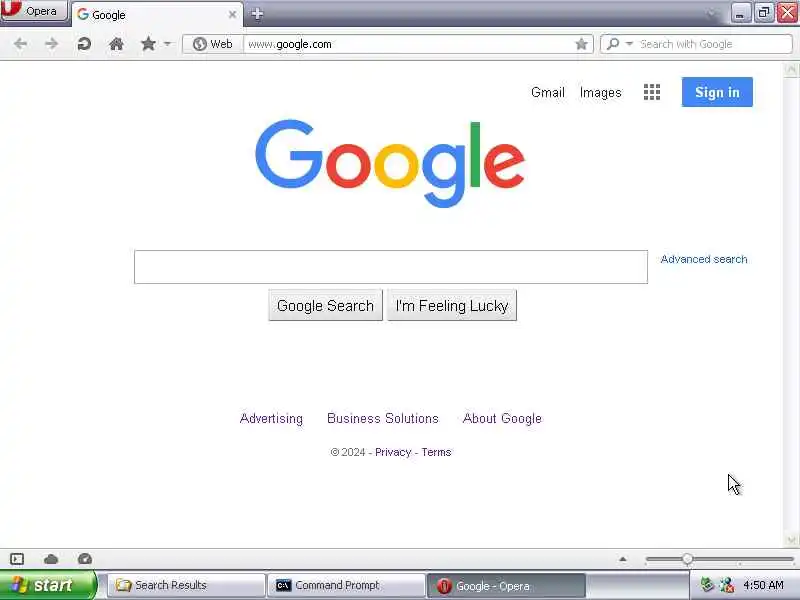
Task: Open the Advertising link
Action: point(271,418)
